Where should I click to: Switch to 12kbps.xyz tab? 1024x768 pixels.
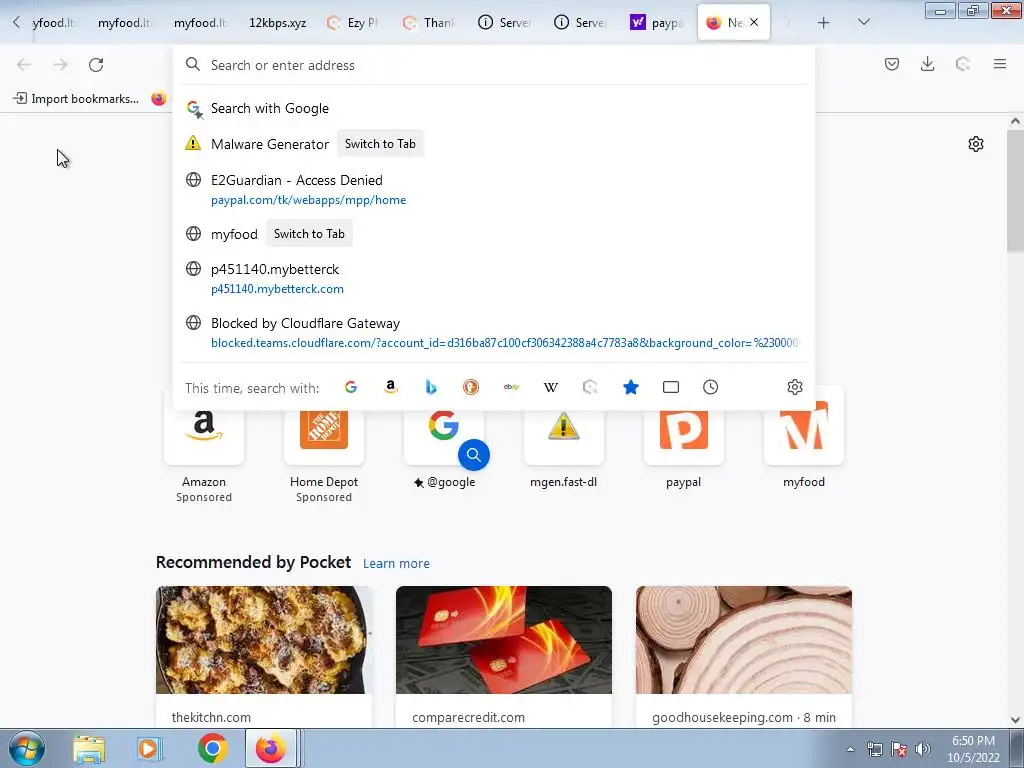tap(278, 23)
